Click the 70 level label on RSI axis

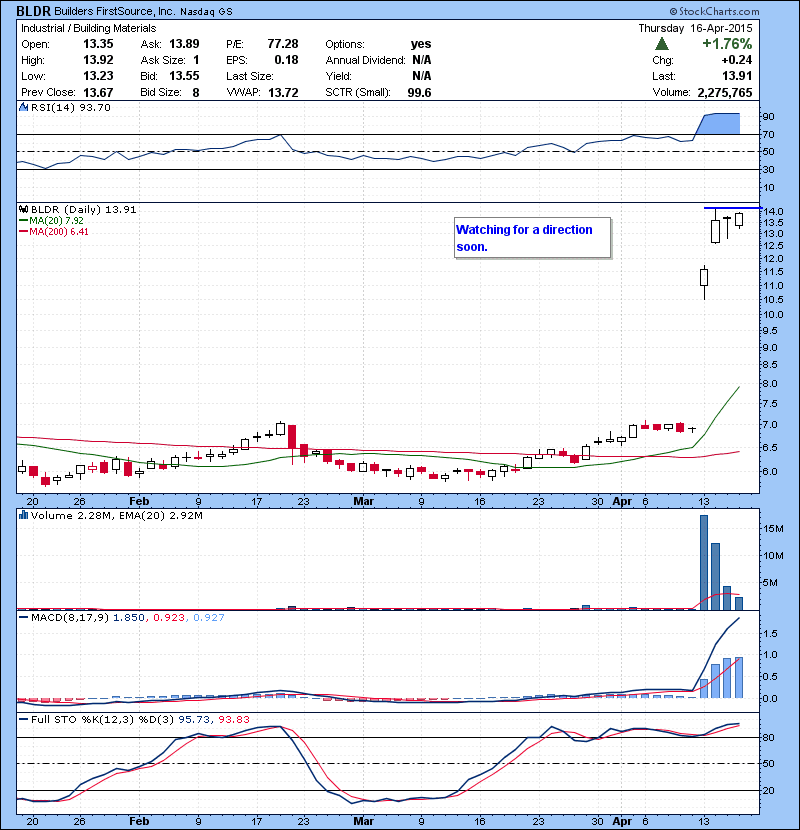point(769,134)
